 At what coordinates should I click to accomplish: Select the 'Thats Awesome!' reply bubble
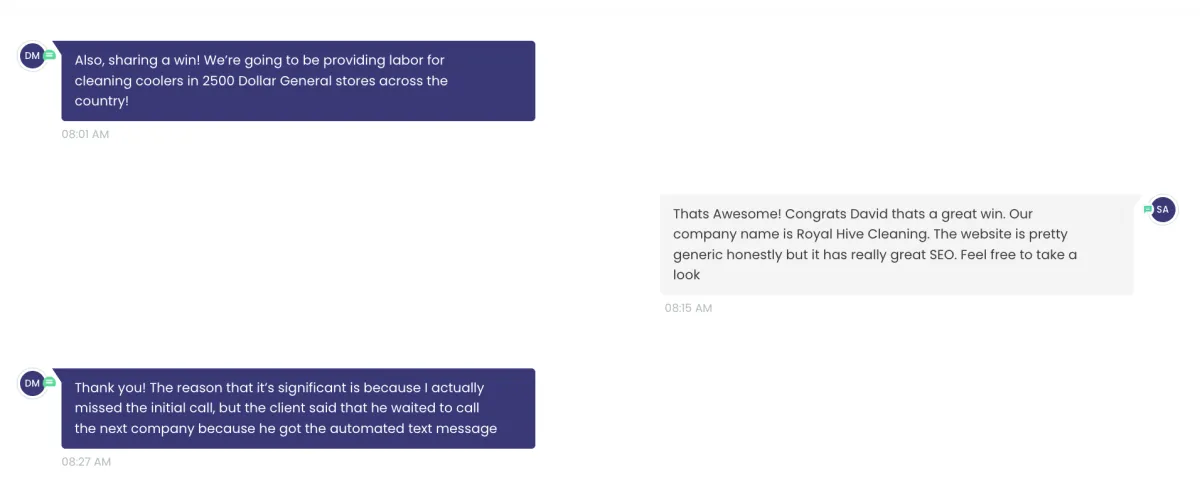point(897,244)
